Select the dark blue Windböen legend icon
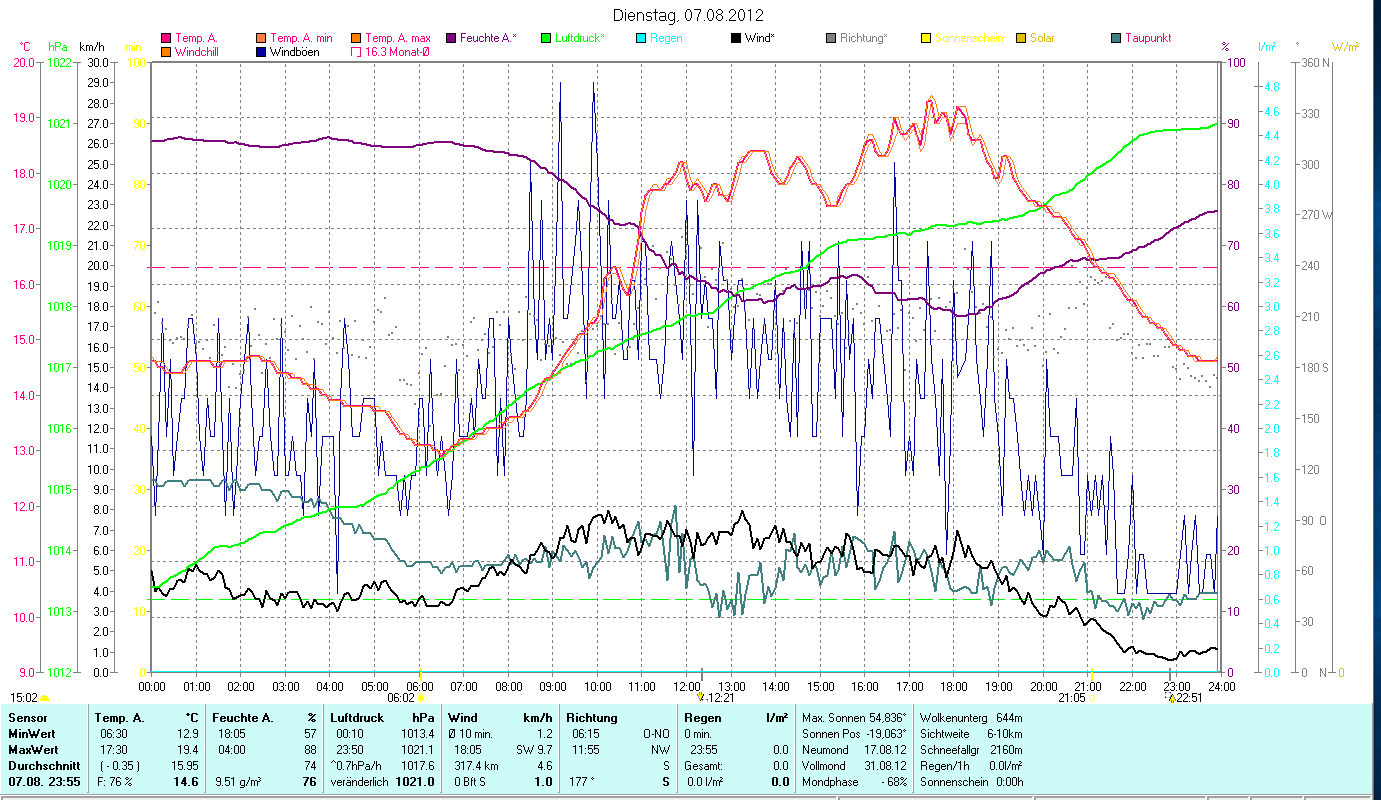Screen dimensions: 1381x800 [x=262, y=52]
